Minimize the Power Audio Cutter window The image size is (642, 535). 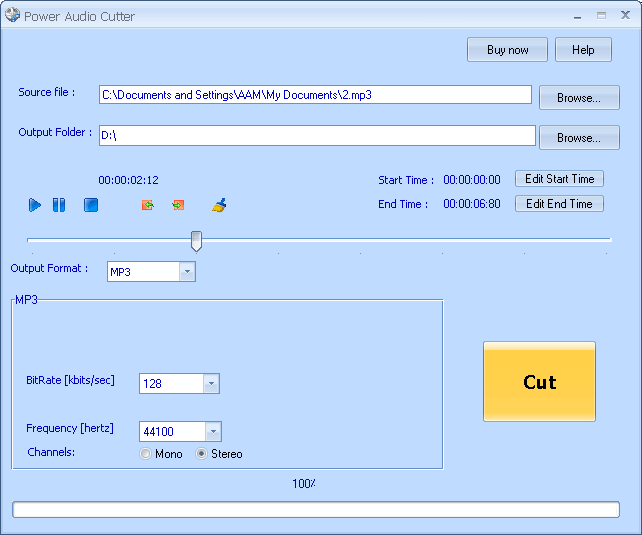[x=577, y=16]
